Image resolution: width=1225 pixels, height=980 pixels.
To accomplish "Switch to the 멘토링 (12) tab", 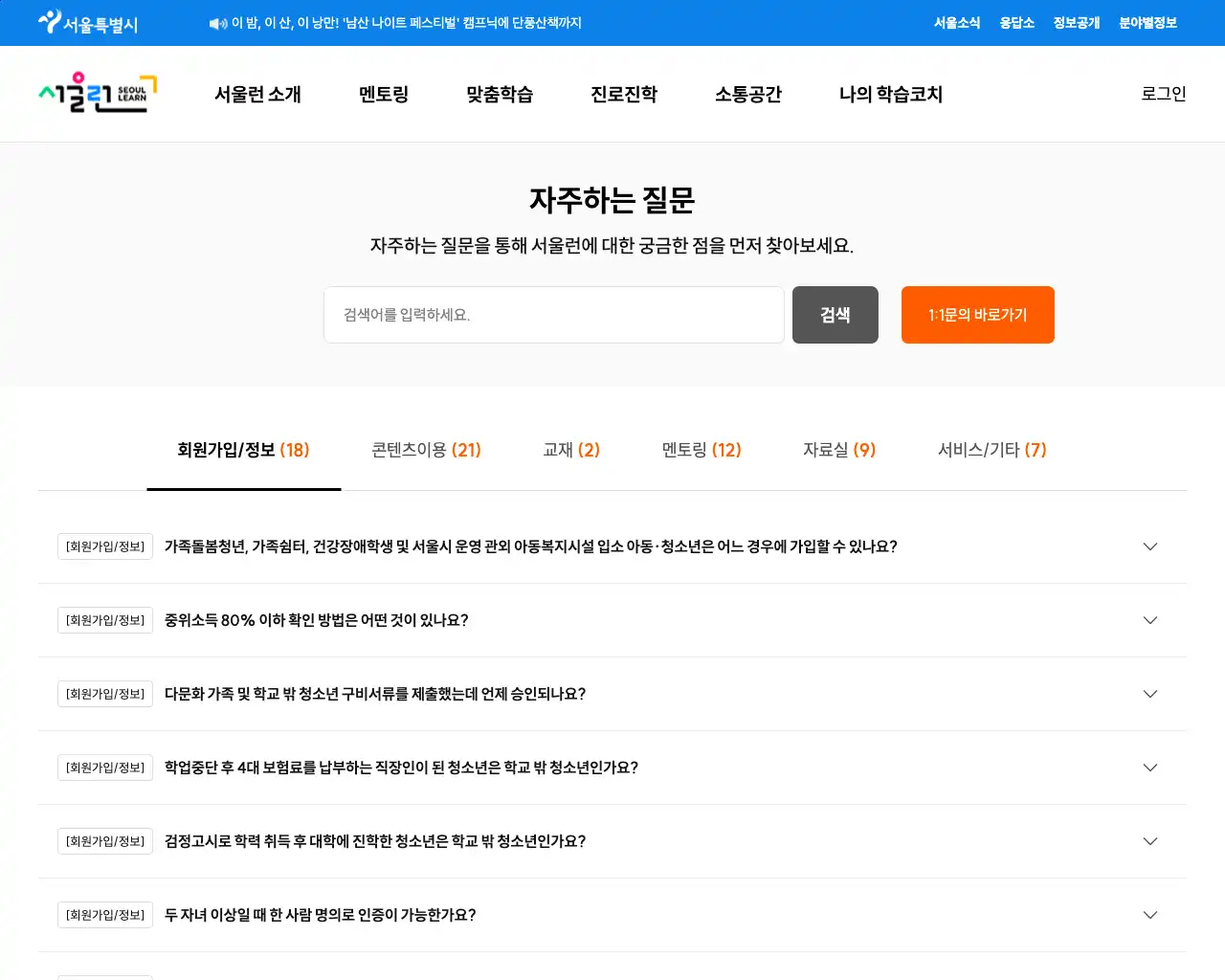I will point(702,450).
